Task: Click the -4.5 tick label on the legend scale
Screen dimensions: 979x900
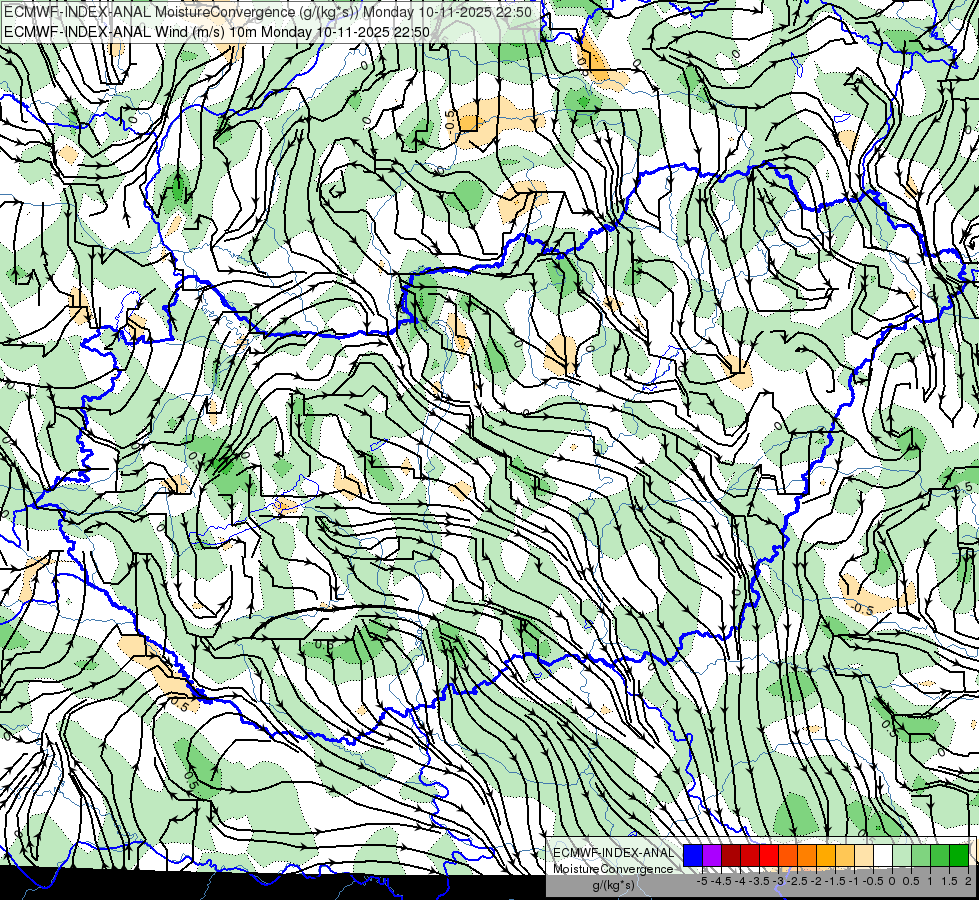Action: tap(720, 881)
